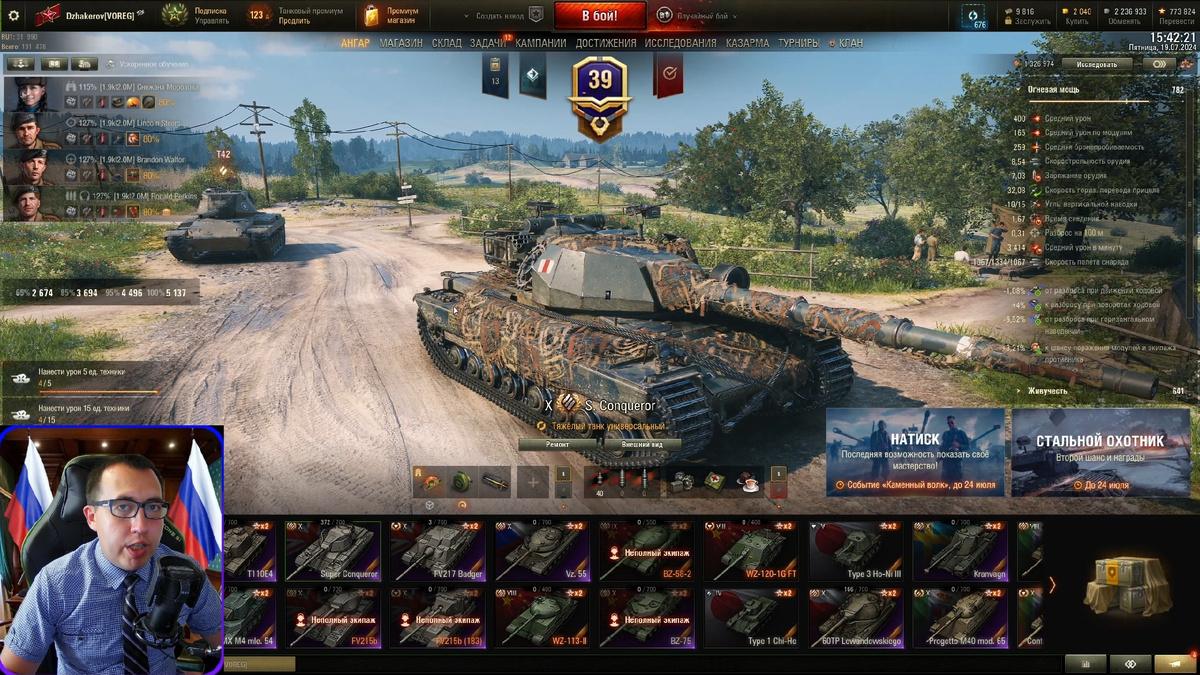1200x675 pixels.
Task: Click the carousel right scroll arrow
Action: point(1052,586)
